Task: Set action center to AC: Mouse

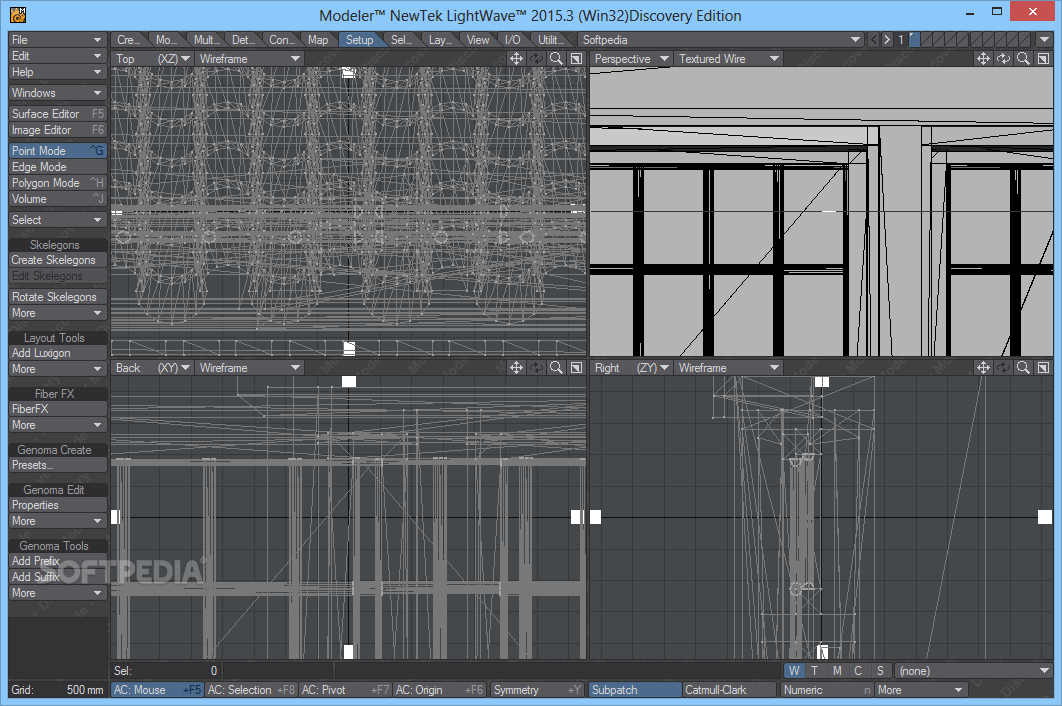Action: [x=157, y=690]
